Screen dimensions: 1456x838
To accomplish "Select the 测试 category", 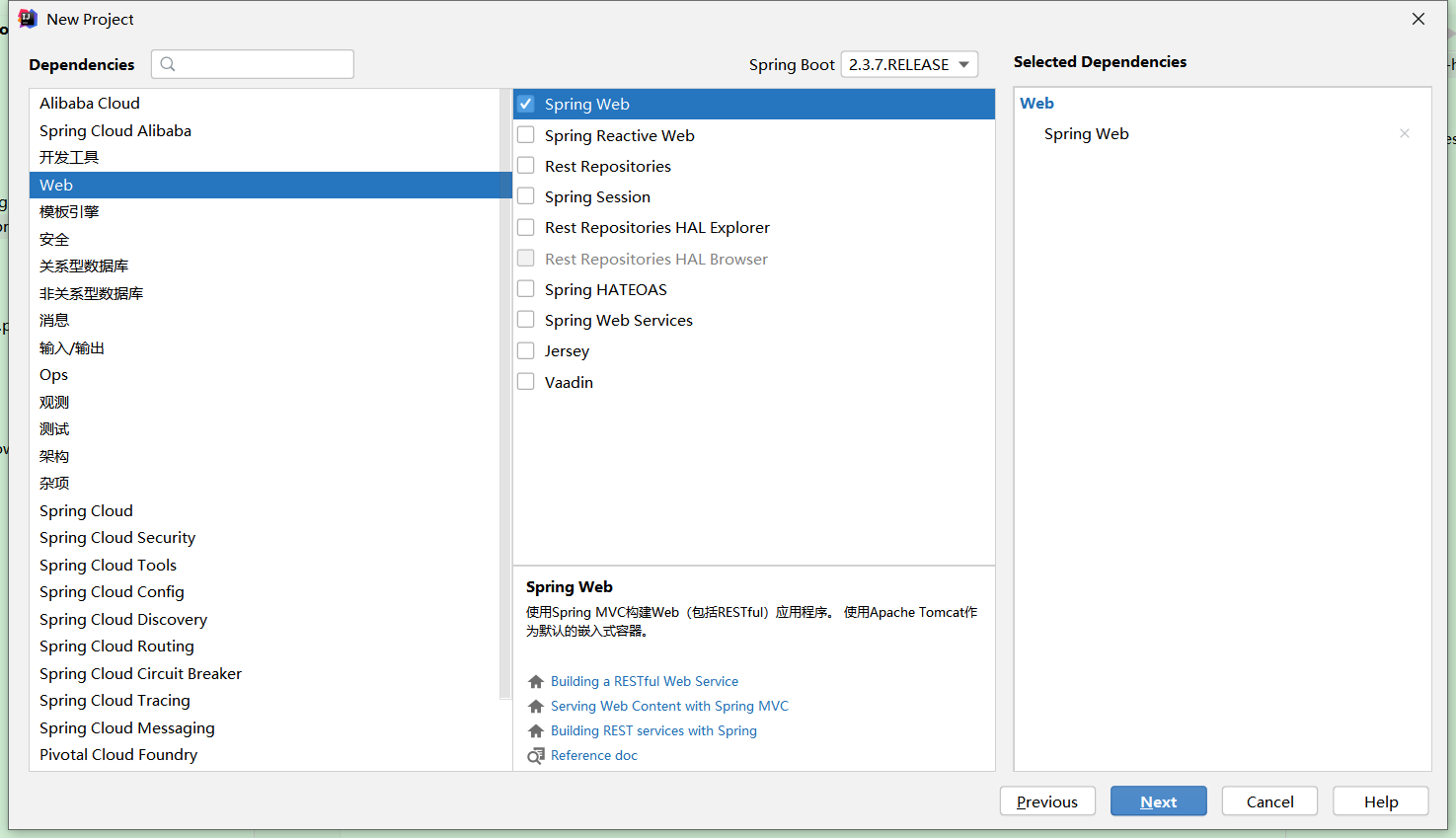I will pos(265,428).
